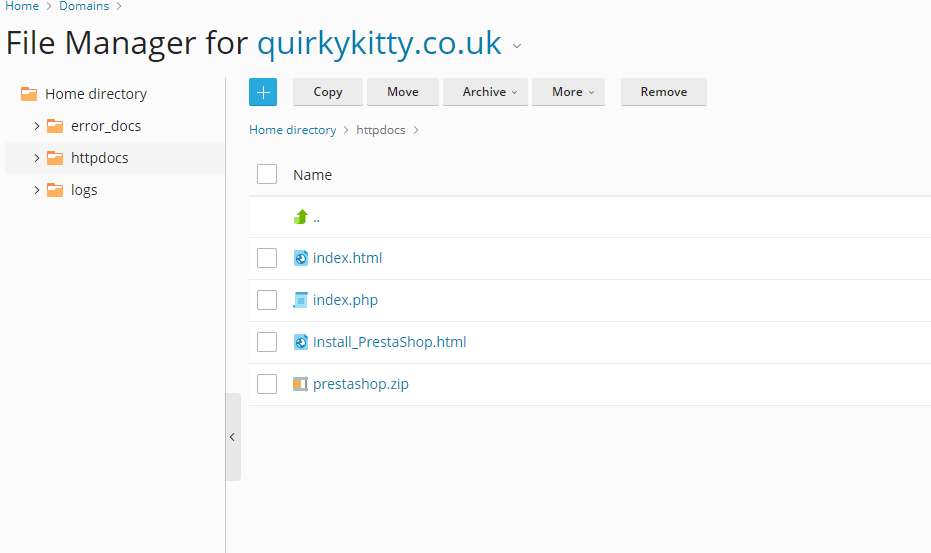
Task: Tick the checkbox for index.html
Action: tap(267, 258)
